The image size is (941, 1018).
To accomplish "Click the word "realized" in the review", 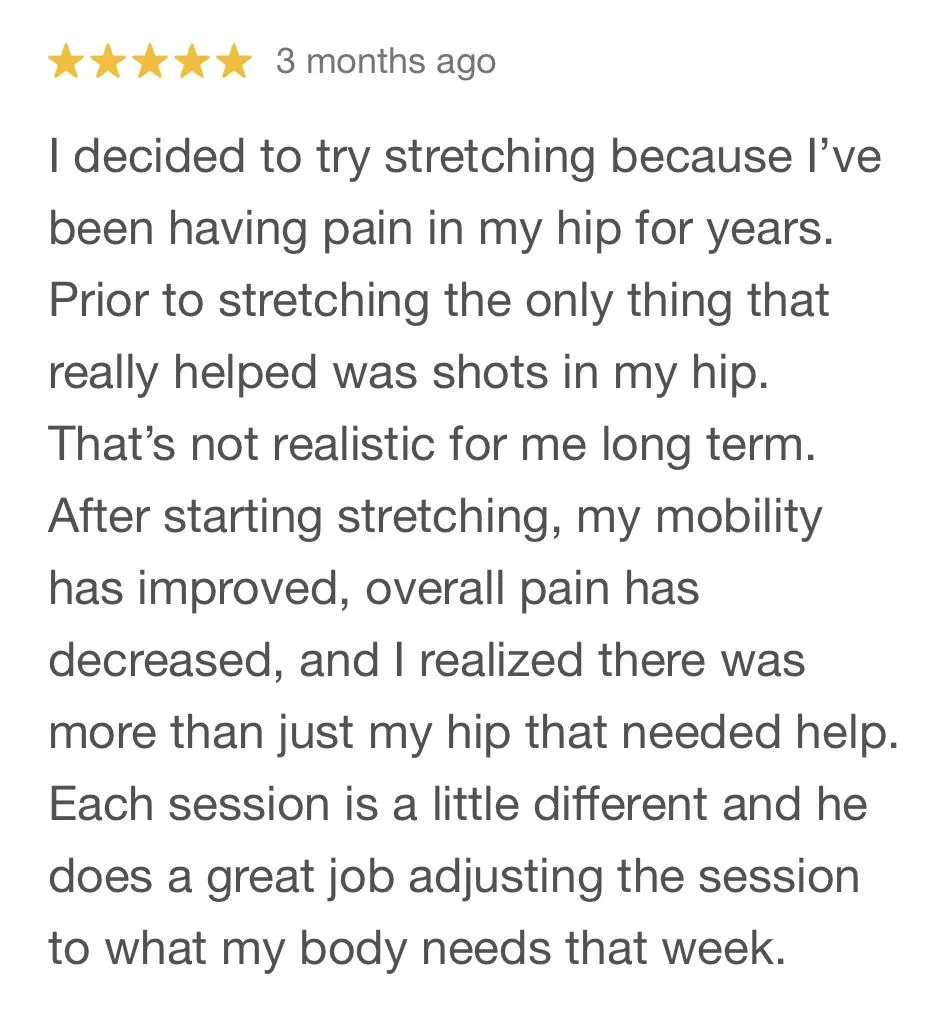I will 501,660.
